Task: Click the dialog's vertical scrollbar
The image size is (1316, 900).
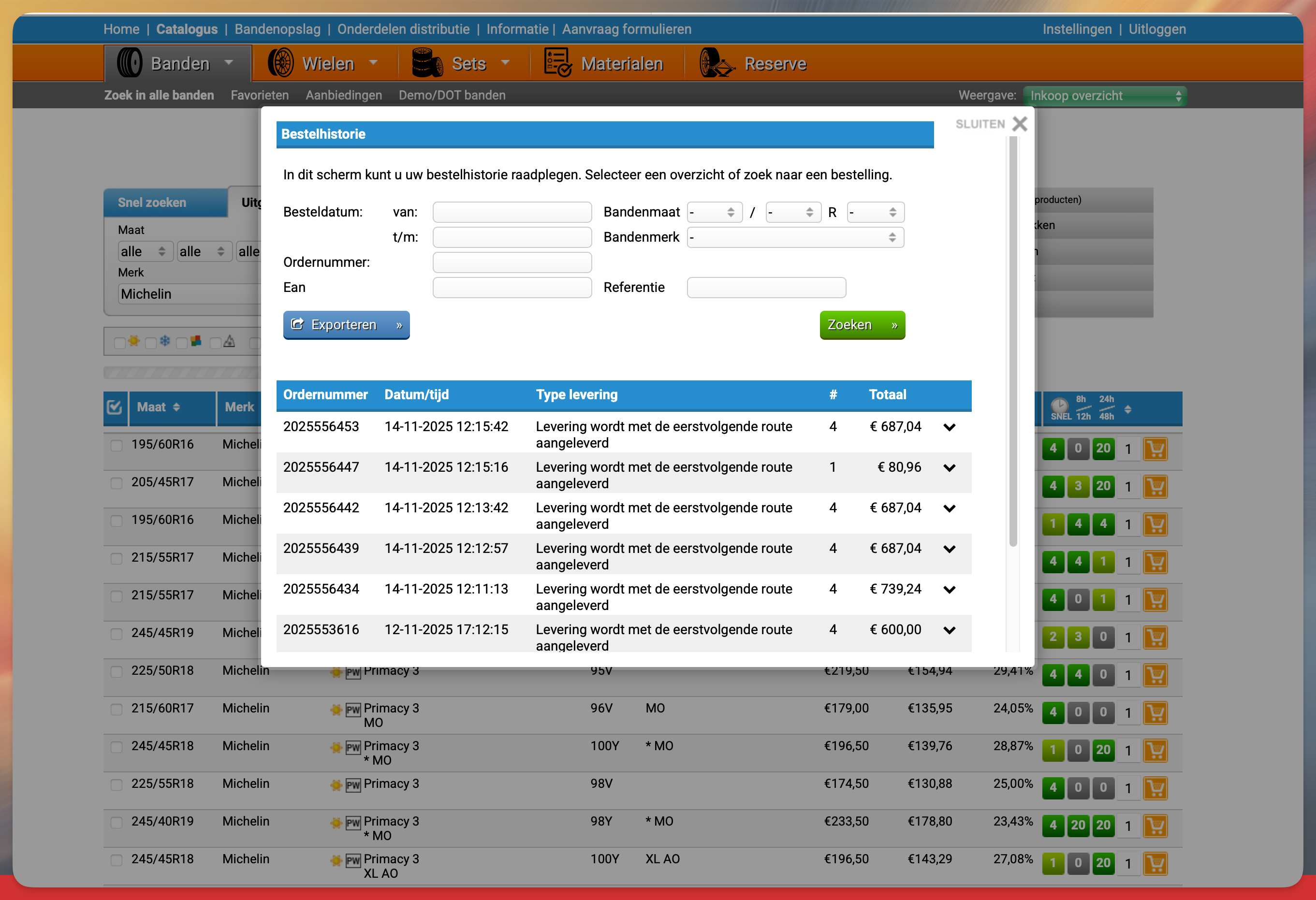Action: pos(1013,340)
